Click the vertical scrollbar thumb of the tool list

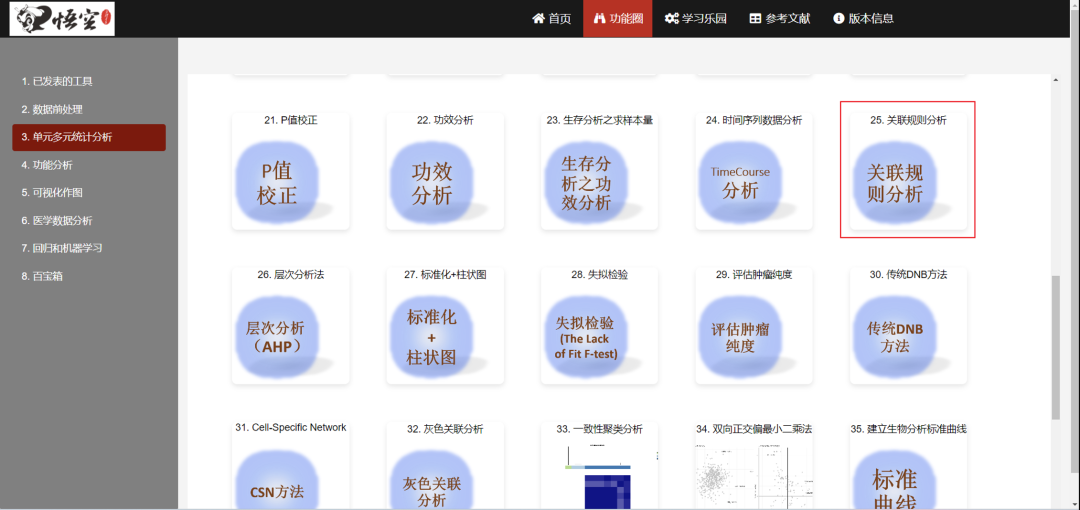click(x=1056, y=348)
